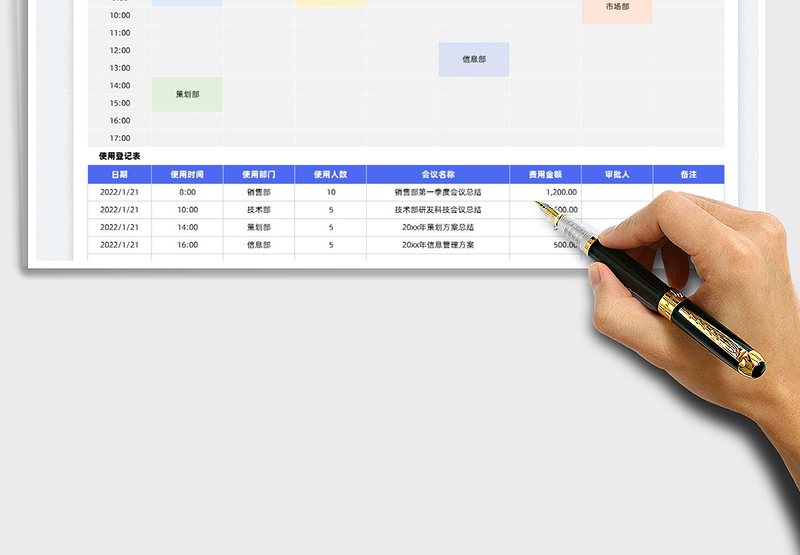Select the 审批人 column header
Viewport: 800px width, 555px height.
click(x=617, y=174)
